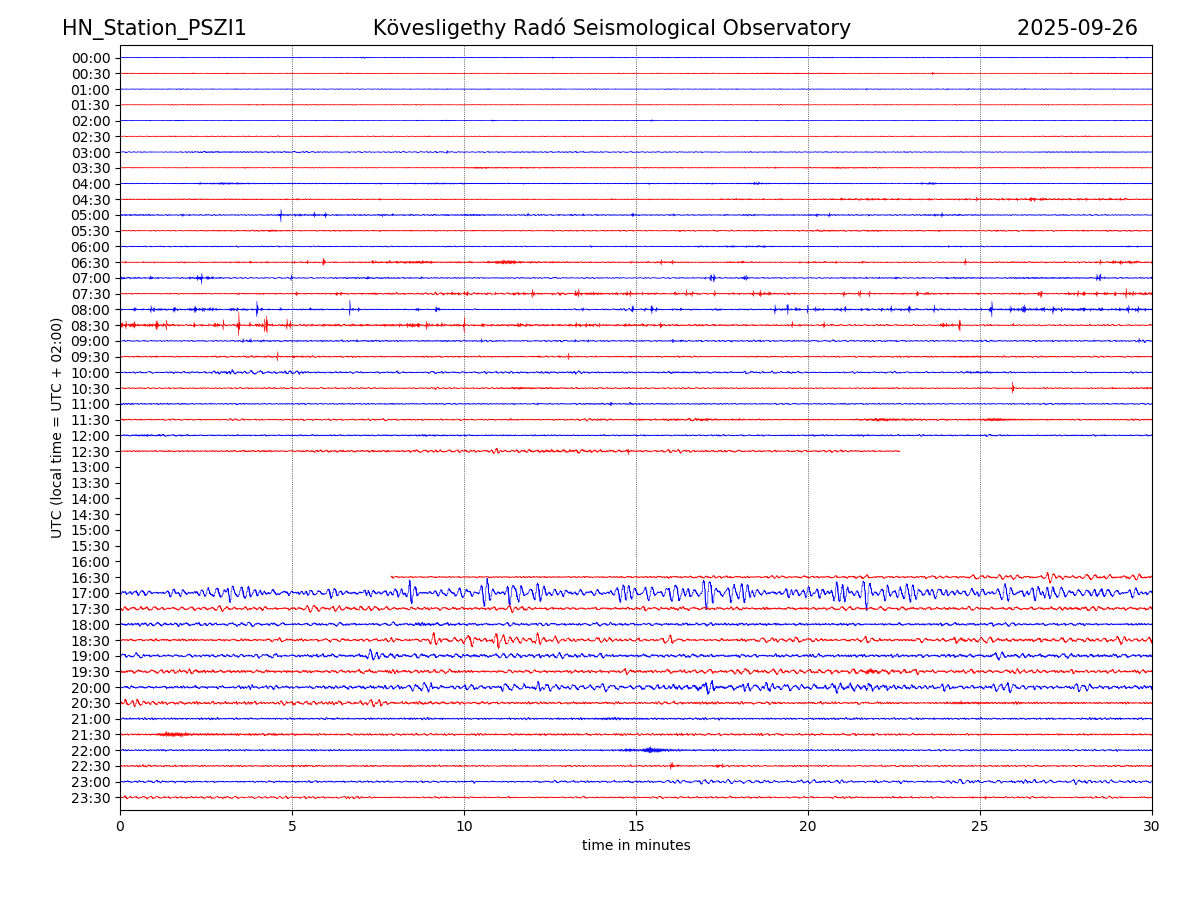
Task: Click the 25 minute x-axis tick label
Action: point(980,826)
